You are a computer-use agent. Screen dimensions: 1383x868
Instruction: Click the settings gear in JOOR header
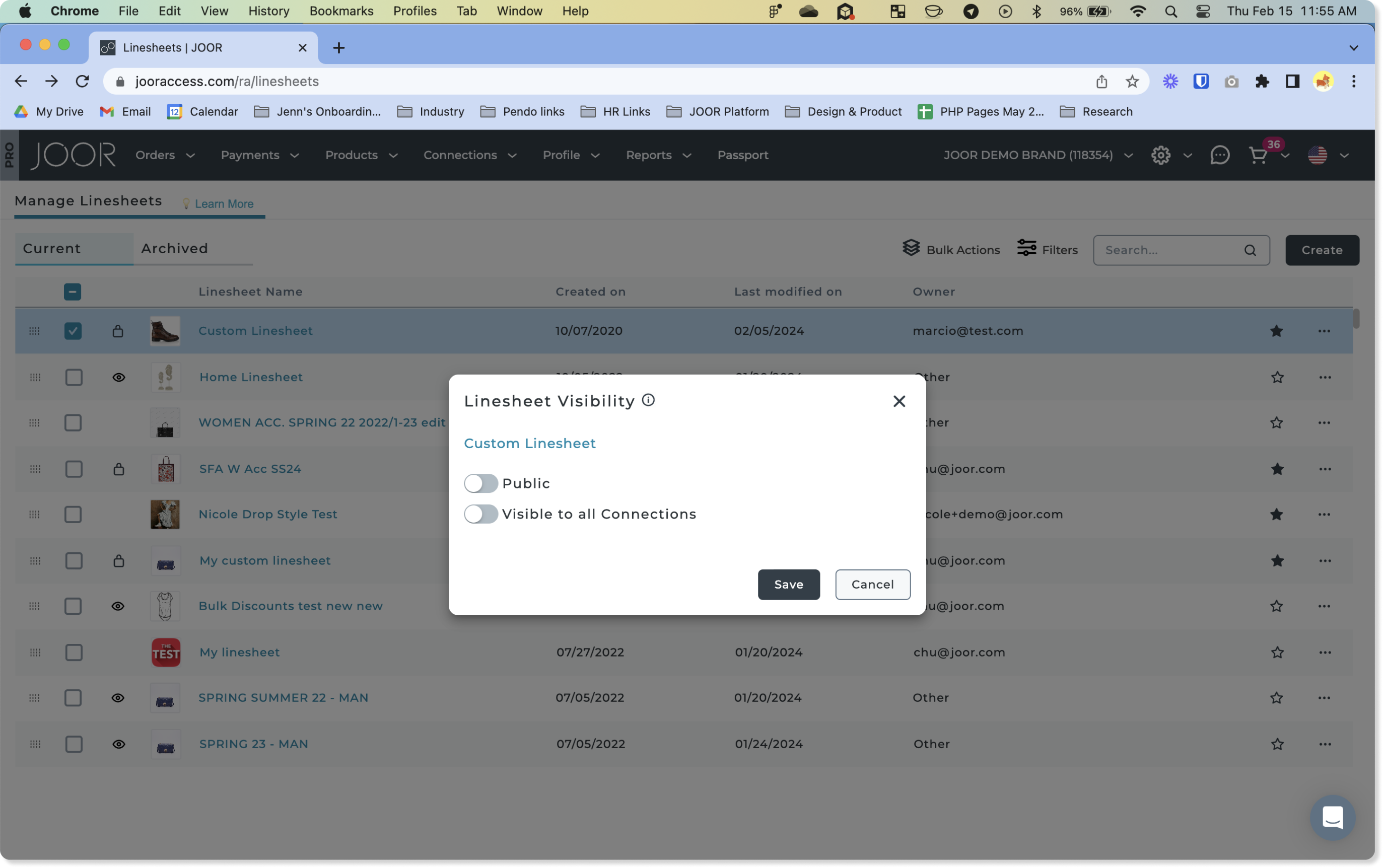pos(1160,155)
